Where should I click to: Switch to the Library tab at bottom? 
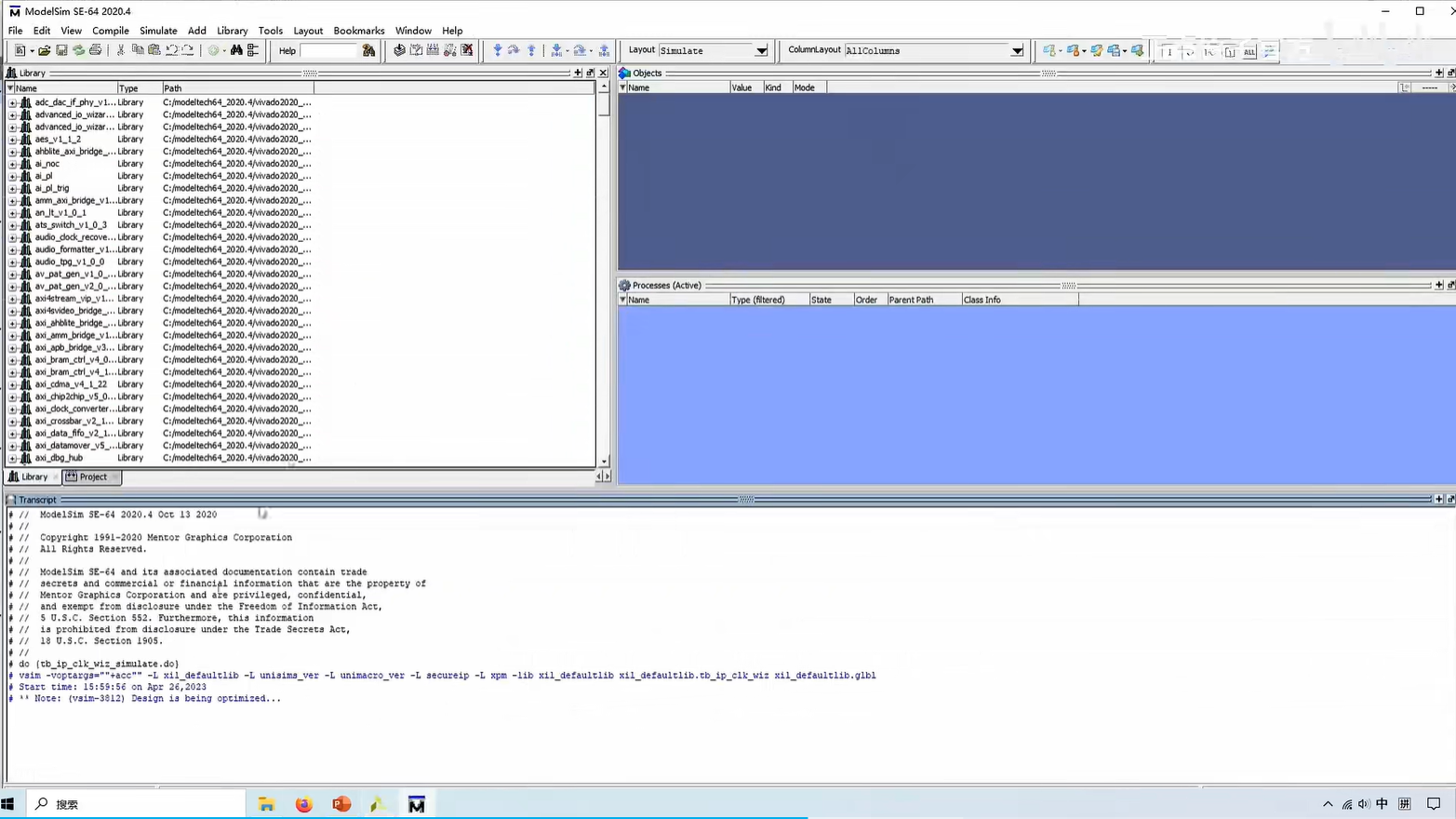pyautogui.click(x=33, y=477)
